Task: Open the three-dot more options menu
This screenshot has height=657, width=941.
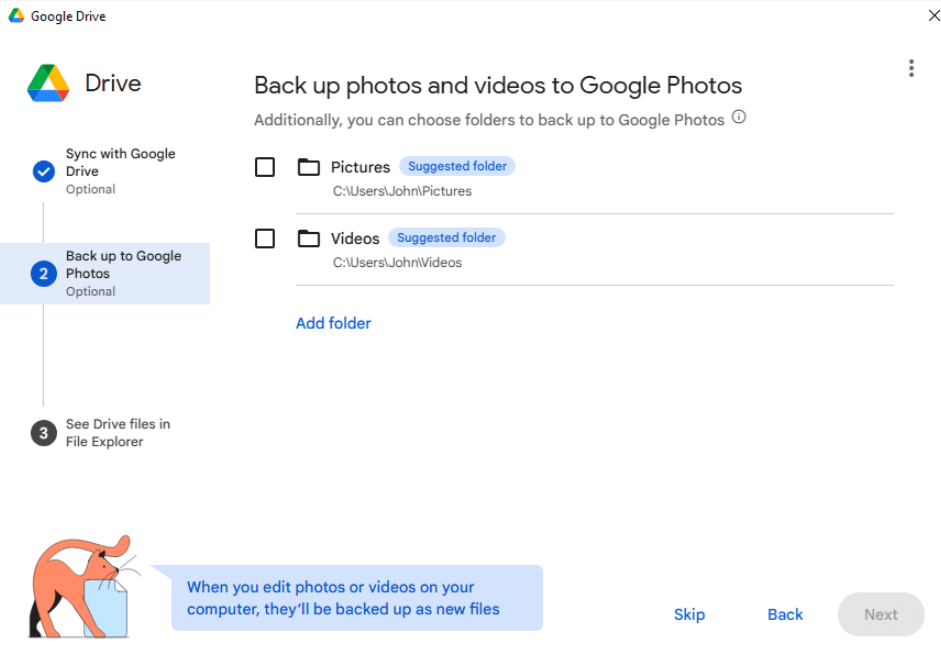Action: pyautogui.click(x=910, y=68)
